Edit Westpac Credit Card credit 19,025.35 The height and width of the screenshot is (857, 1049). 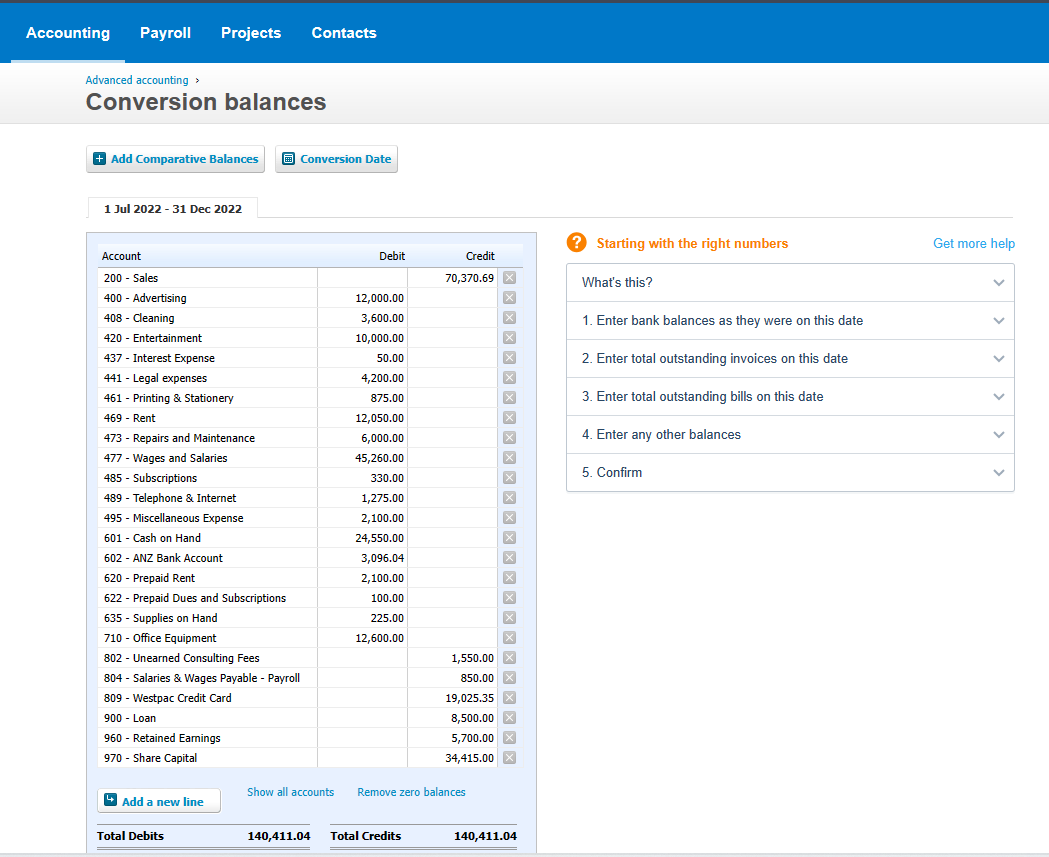[452, 698]
